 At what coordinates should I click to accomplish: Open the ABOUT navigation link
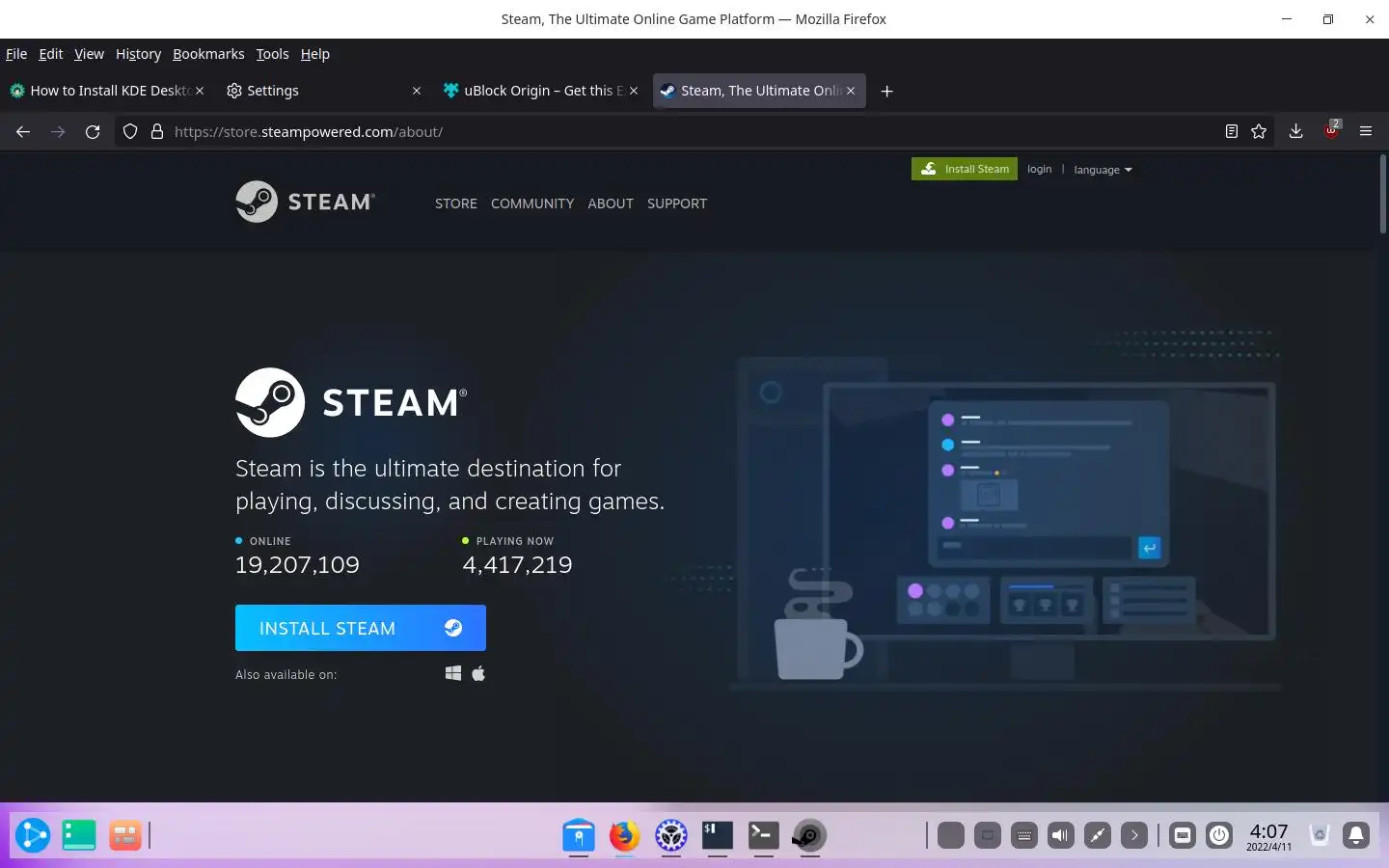pyautogui.click(x=611, y=203)
